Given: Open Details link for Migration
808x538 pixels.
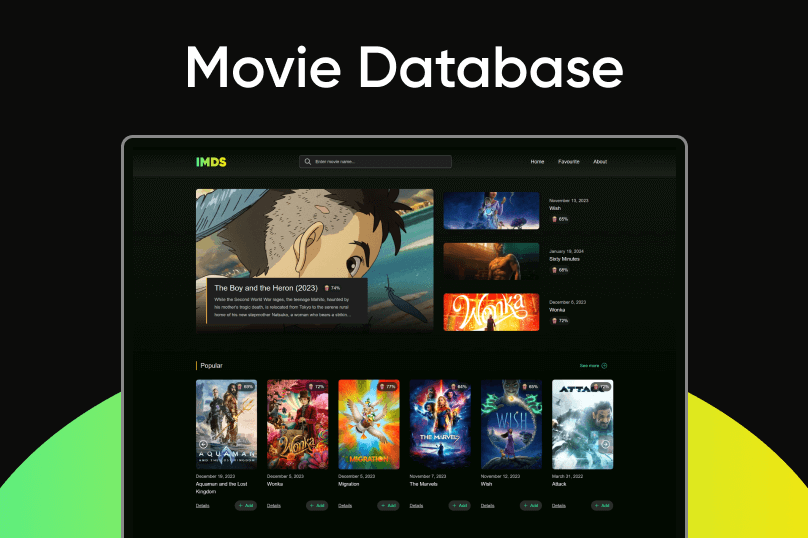Looking at the screenshot, I should click(x=345, y=506).
